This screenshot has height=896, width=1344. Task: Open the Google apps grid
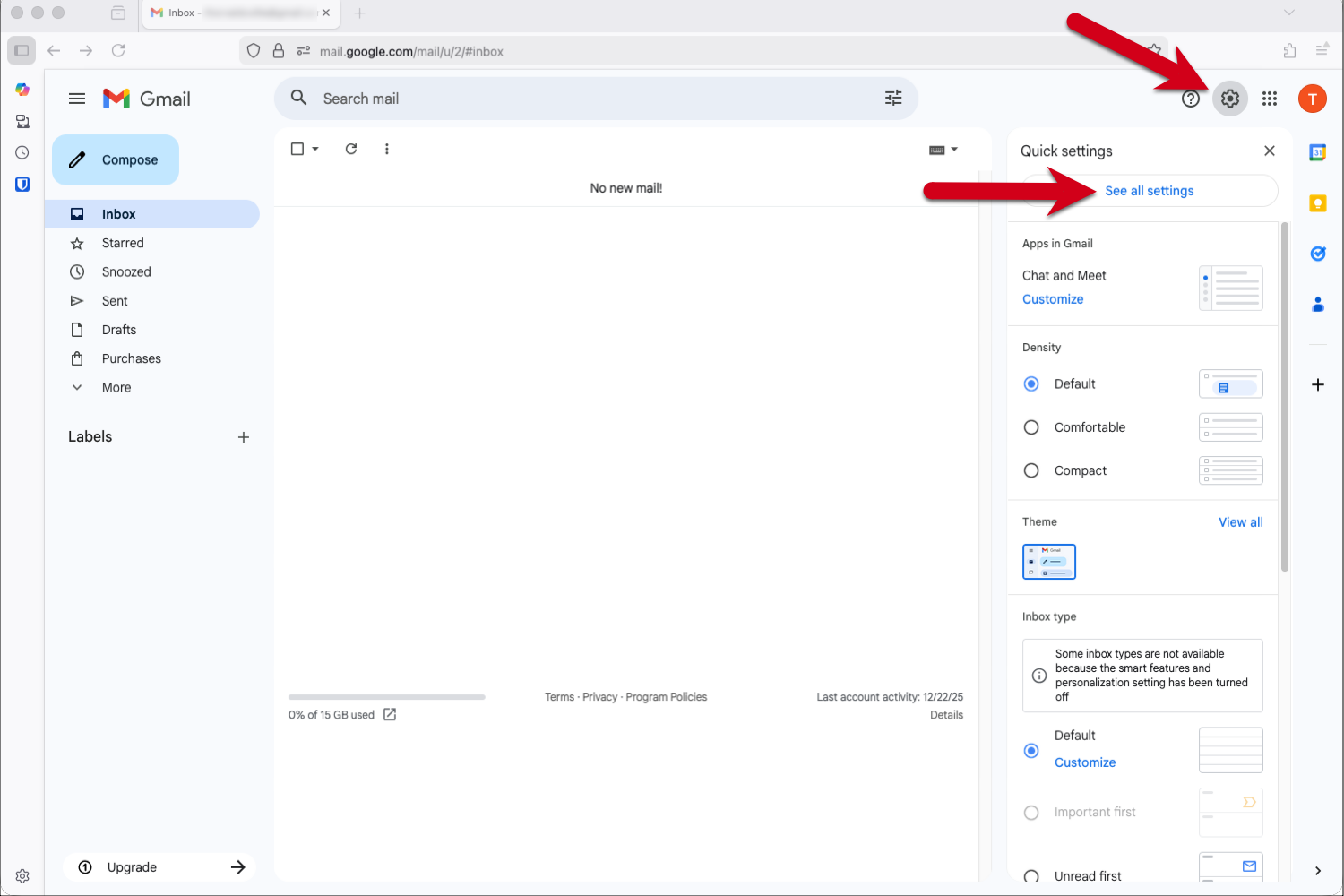(1270, 99)
